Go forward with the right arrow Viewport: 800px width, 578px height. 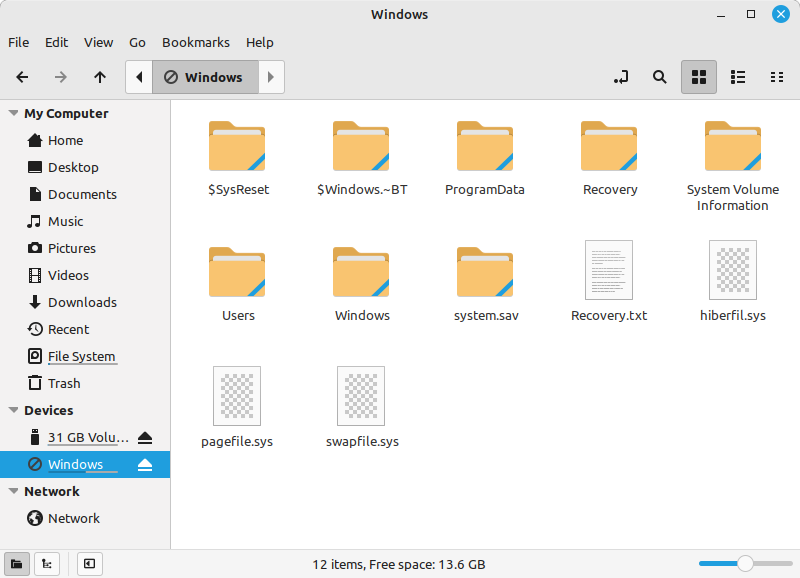pos(61,77)
